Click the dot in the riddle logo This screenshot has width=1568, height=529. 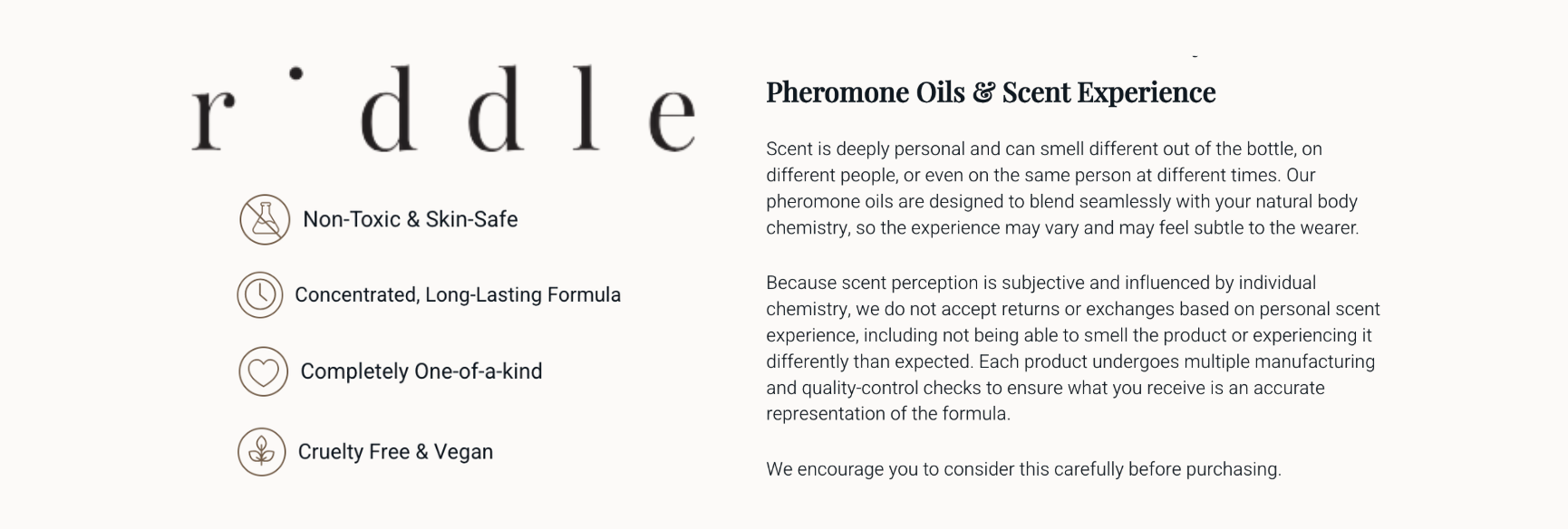click(x=295, y=73)
